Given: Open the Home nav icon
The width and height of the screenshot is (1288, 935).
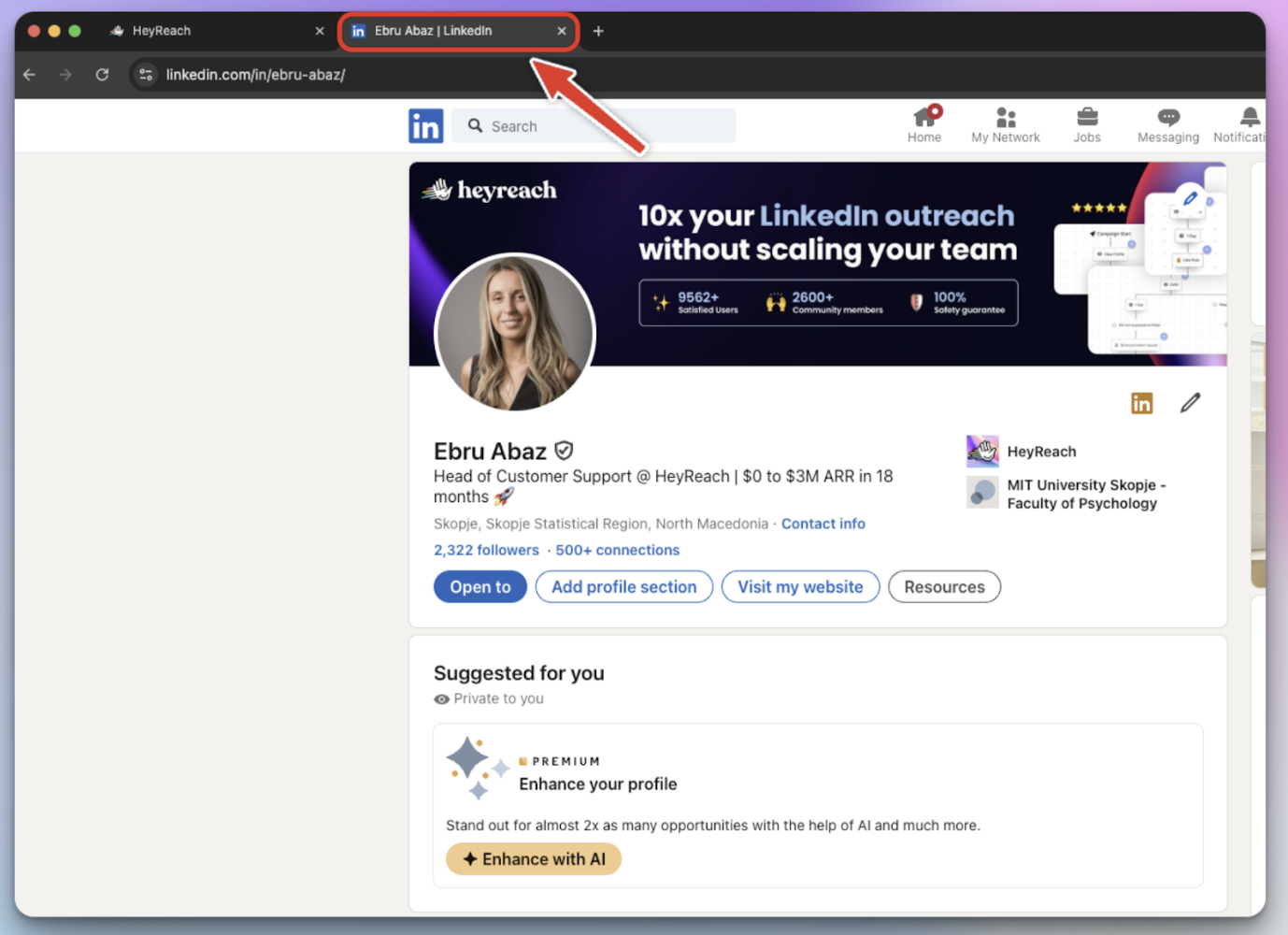Looking at the screenshot, I should coord(924,125).
